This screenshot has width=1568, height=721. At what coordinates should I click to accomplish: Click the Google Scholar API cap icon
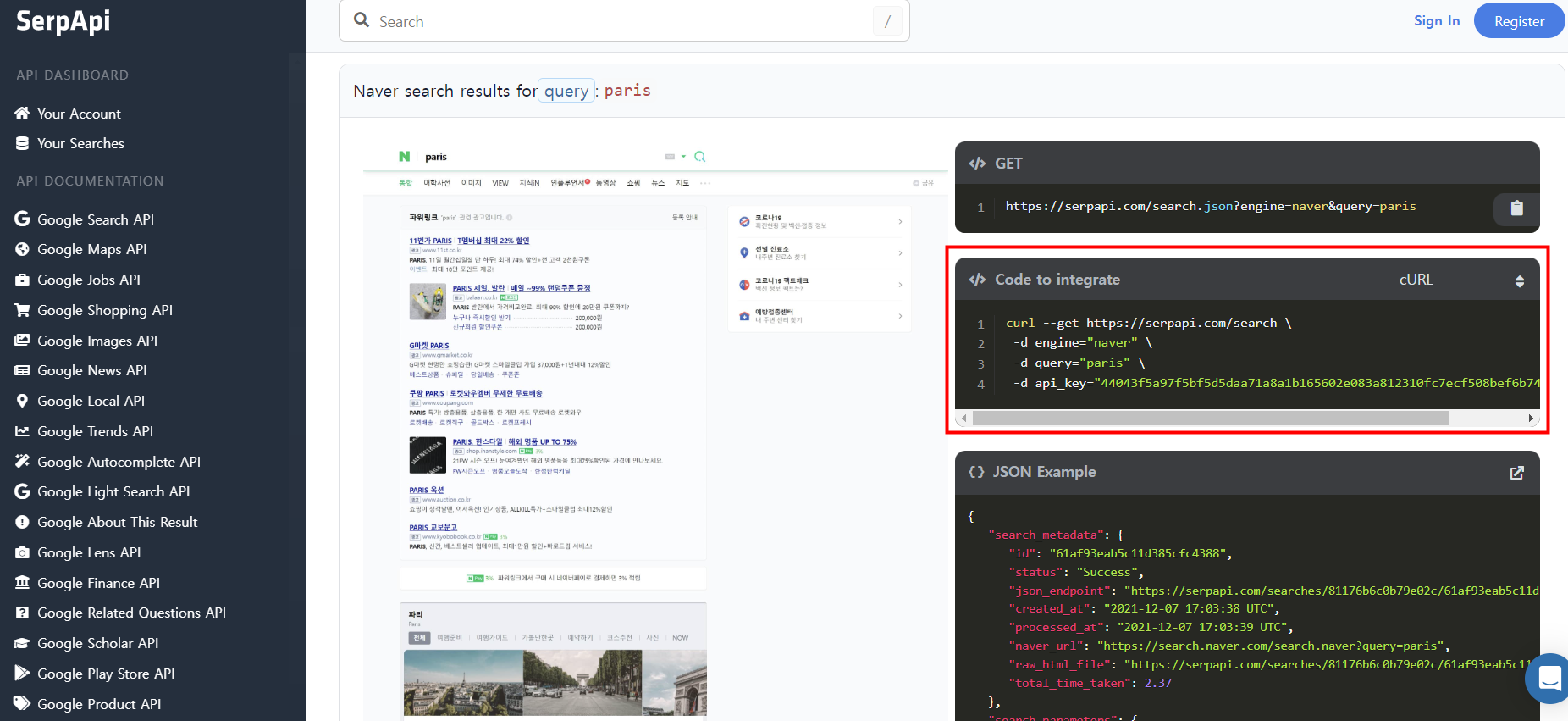pyautogui.click(x=22, y=643)
